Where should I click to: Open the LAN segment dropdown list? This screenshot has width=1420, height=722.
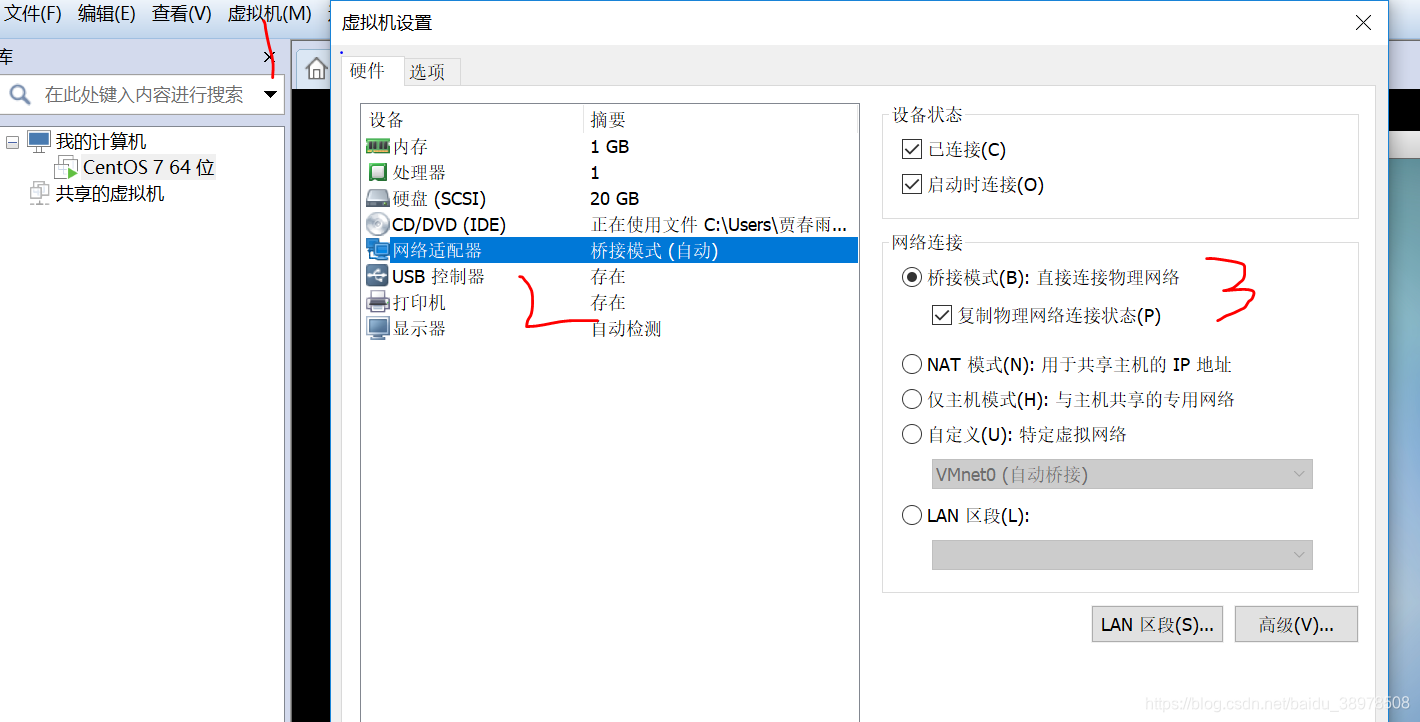[x=1122, y=555]
